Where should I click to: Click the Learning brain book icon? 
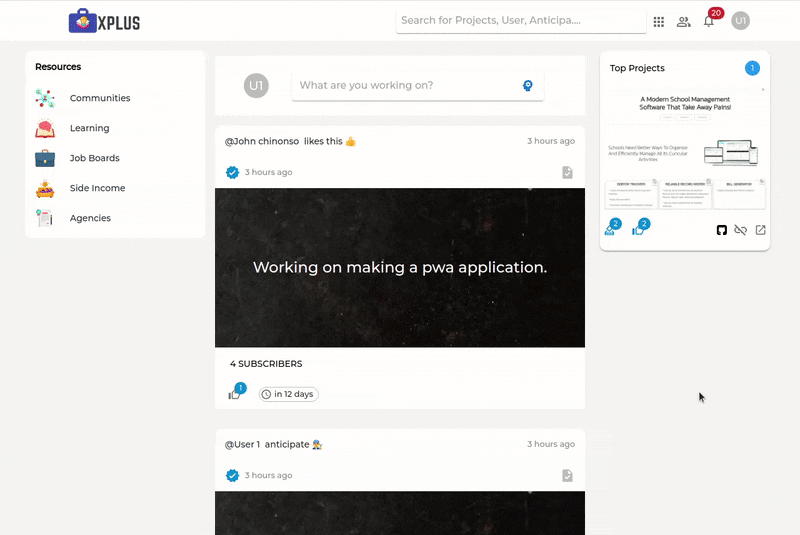pyautogui.click(x=45, y=128)
